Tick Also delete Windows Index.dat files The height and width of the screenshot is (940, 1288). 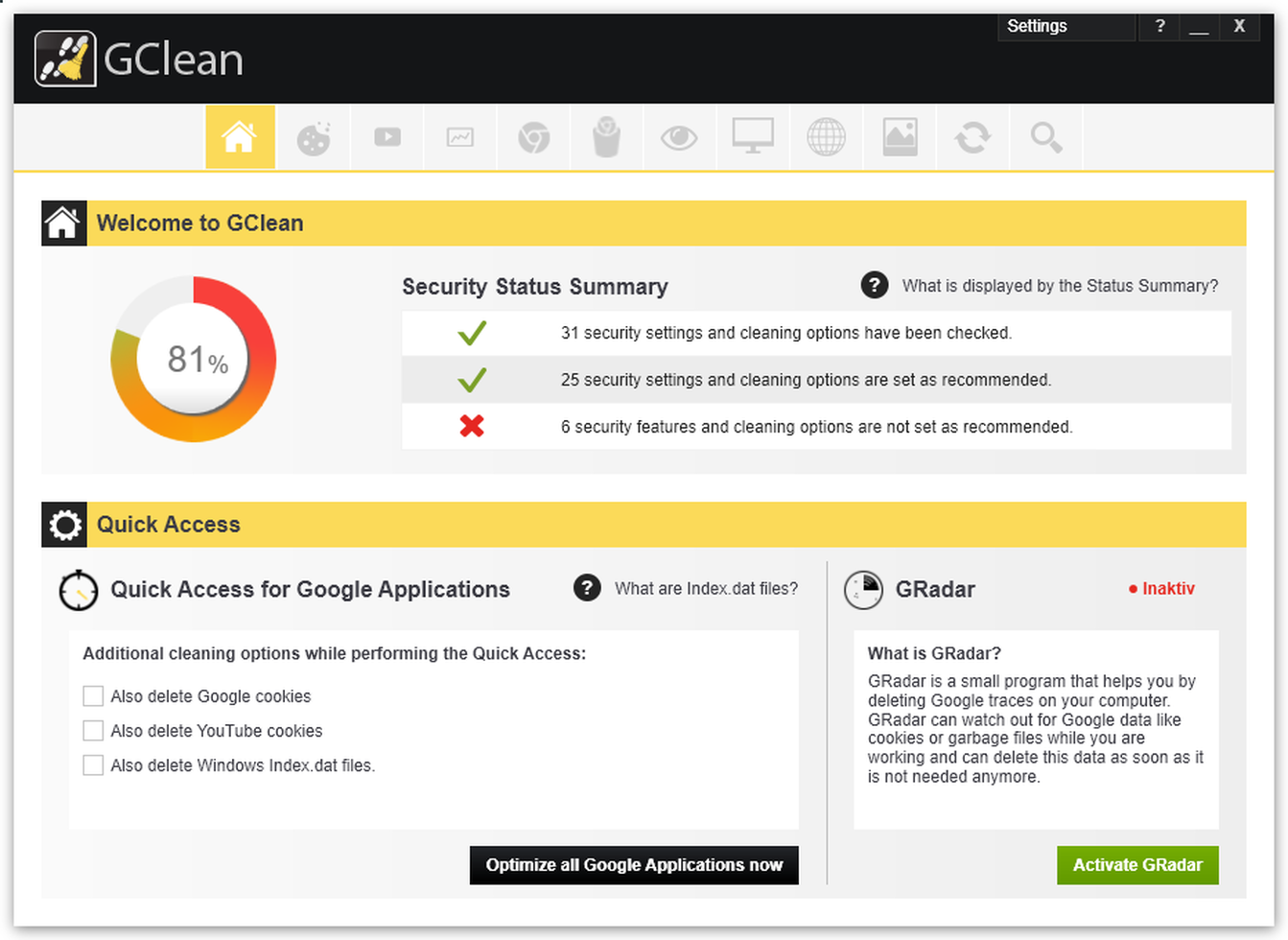coord(93,765)
